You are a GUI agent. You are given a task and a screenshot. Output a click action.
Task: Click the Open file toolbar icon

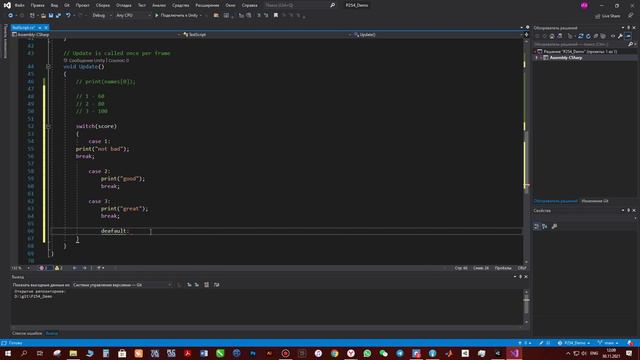(43, 16)
